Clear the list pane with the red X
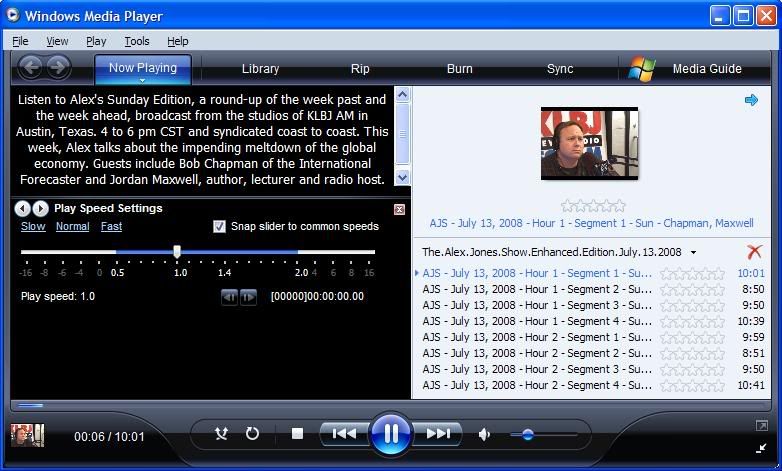Image resolution: width=782 pixels, height=471 pixels. (x=754, y=251)
